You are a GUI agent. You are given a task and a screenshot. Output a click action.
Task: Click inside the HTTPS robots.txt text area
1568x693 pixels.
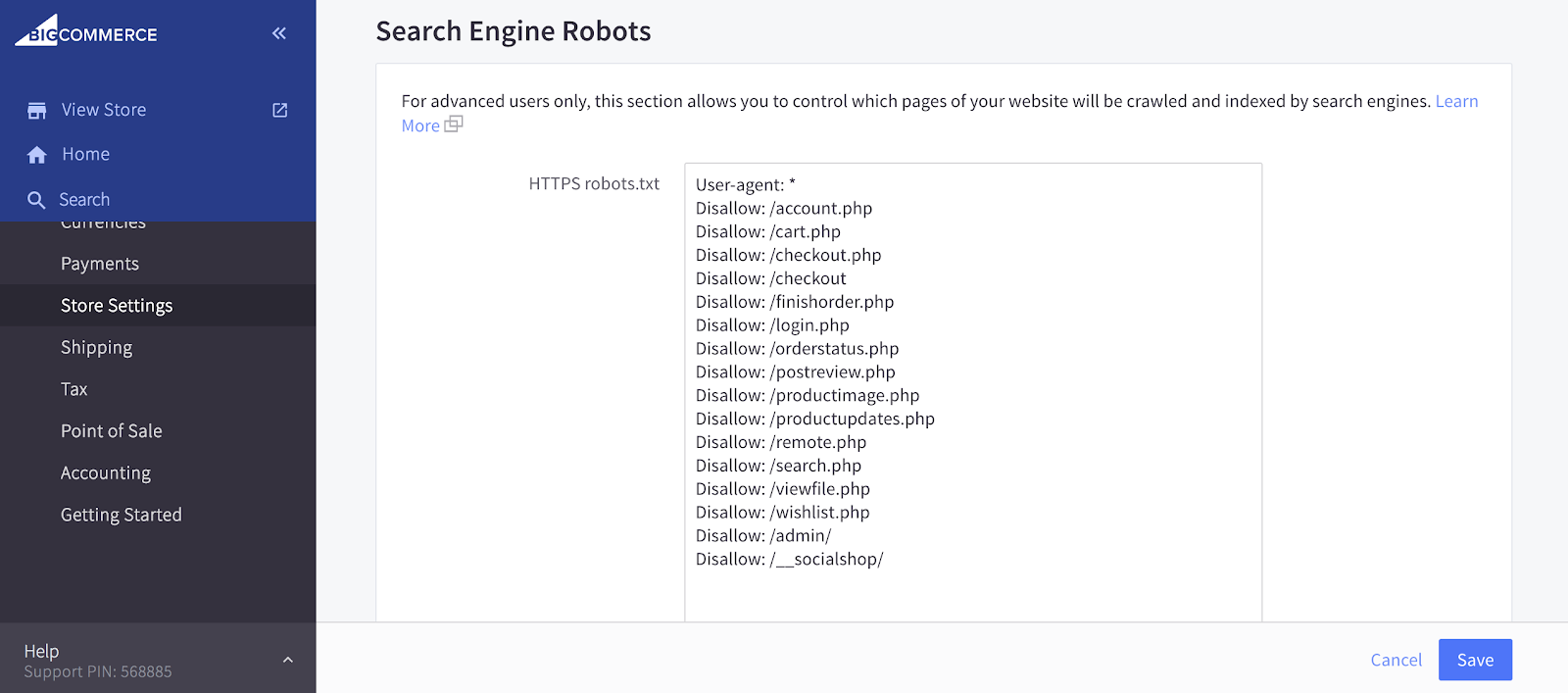click(x=972, y=392)
